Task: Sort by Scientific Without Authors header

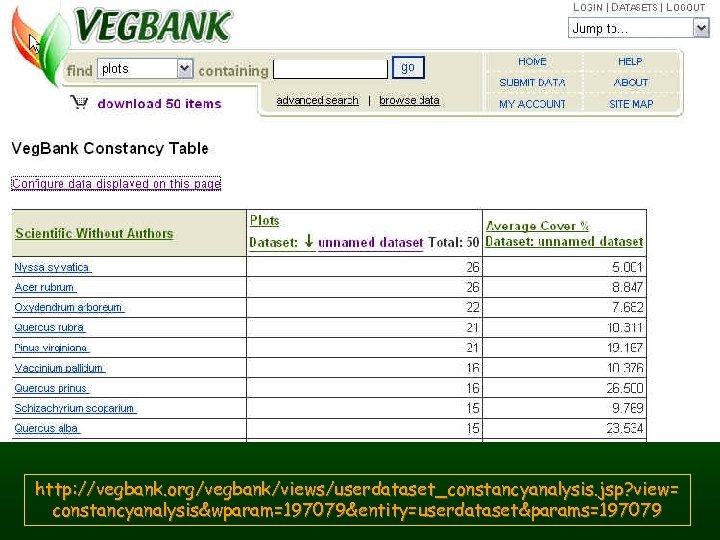Action: (x=94, y=233)
